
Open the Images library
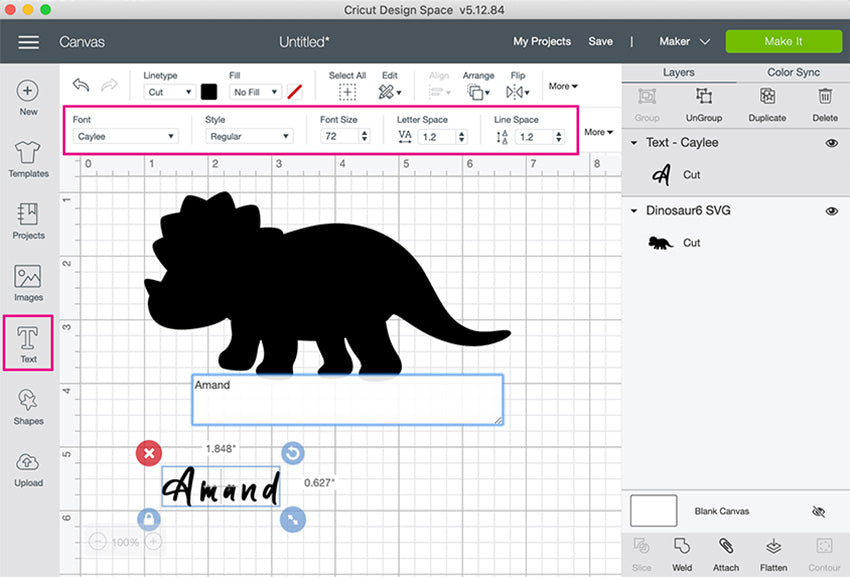point(28,283)
